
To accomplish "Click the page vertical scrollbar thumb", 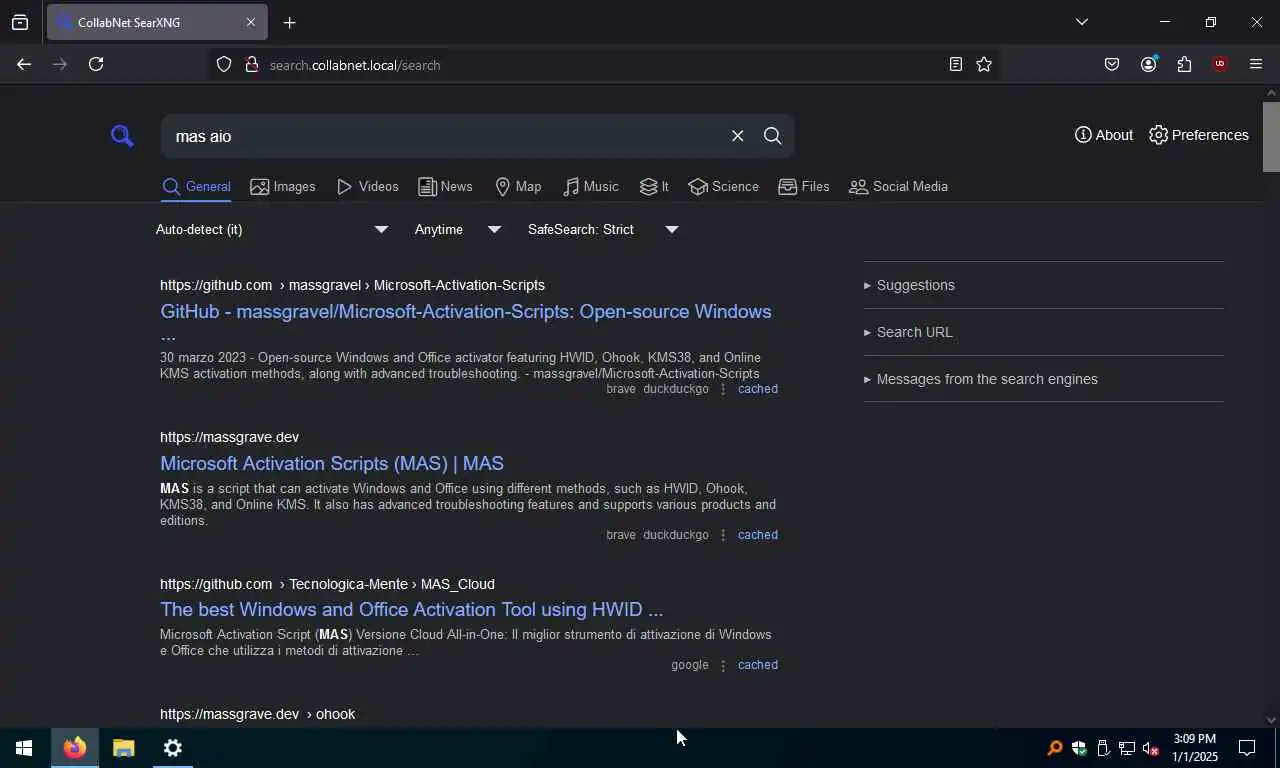I will (x=1271, y=137).
